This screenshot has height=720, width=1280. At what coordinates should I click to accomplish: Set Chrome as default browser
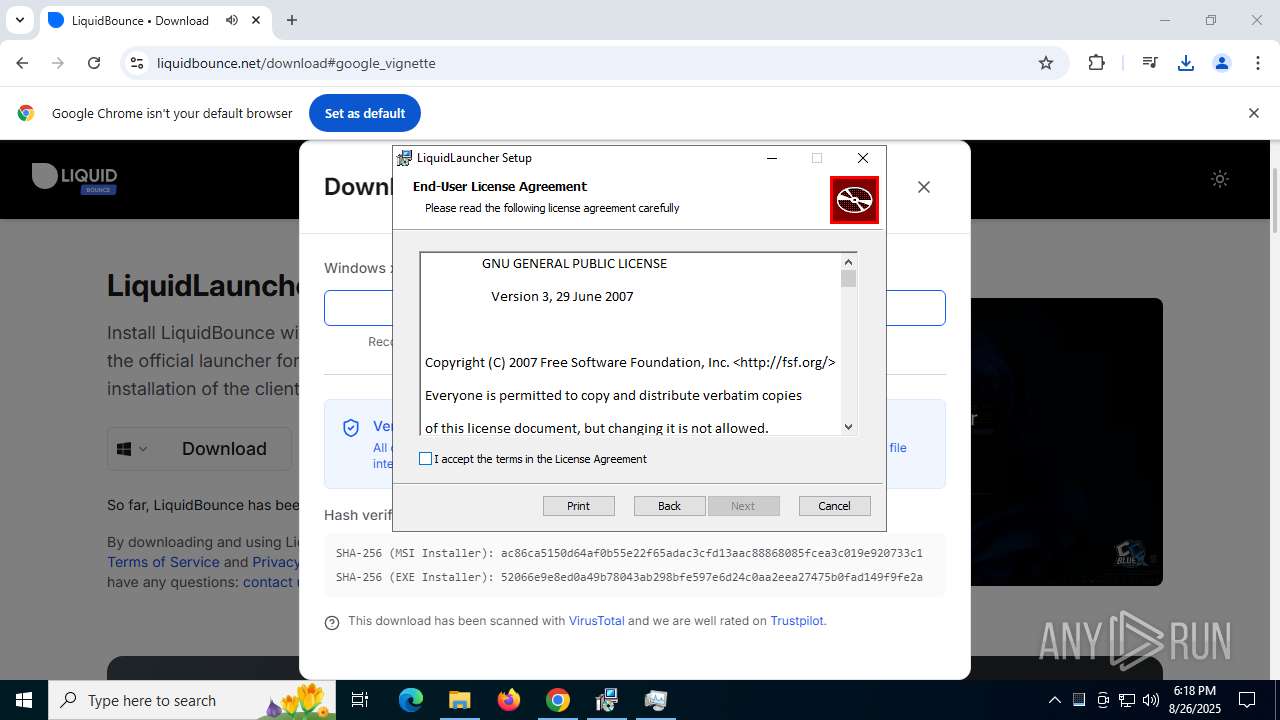point(365,113)
